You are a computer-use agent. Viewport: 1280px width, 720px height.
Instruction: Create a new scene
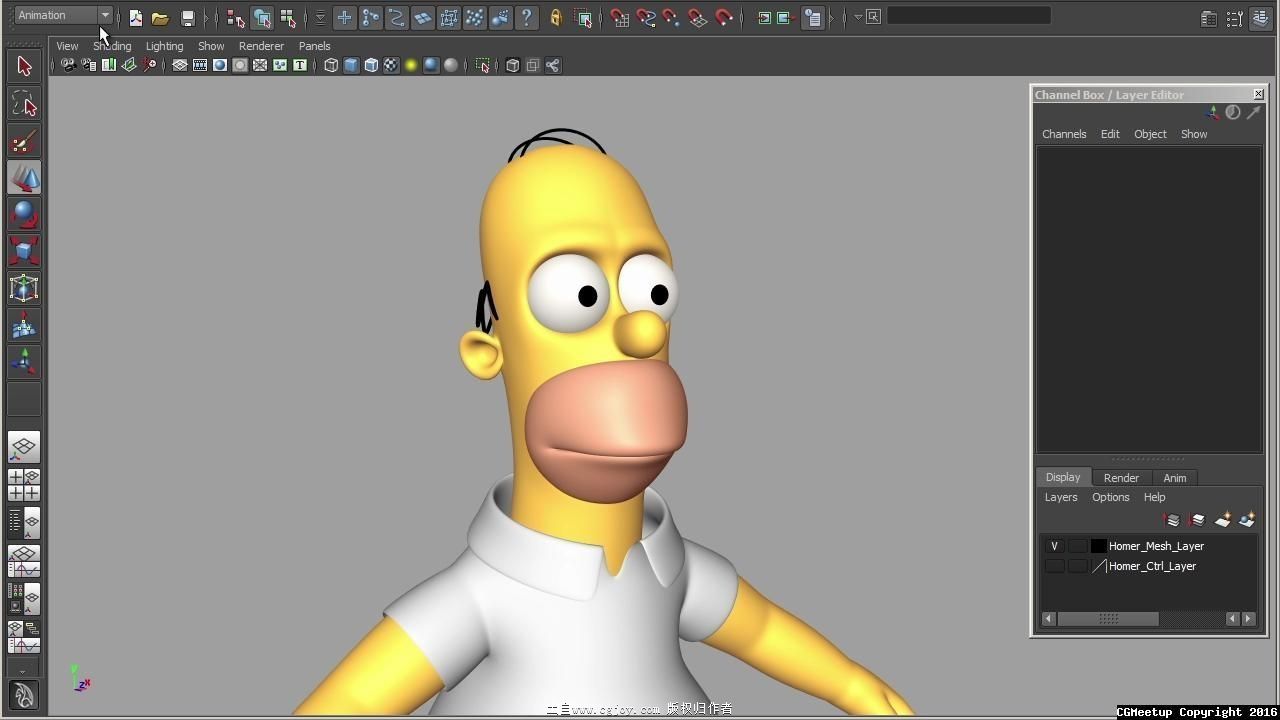pos(135,18)
